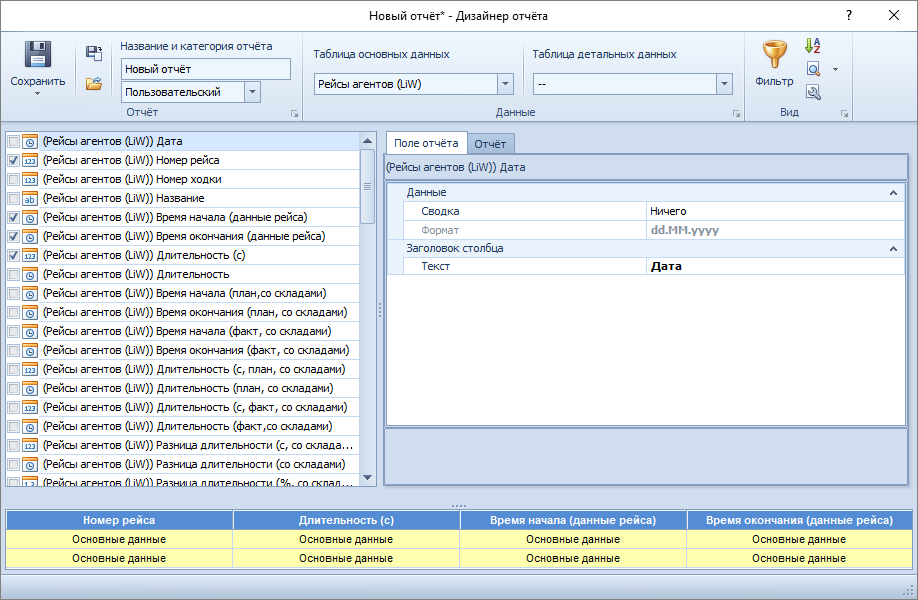
Task: Switch to the Поле отчёта tab
Action: click(x=426, y=143)
